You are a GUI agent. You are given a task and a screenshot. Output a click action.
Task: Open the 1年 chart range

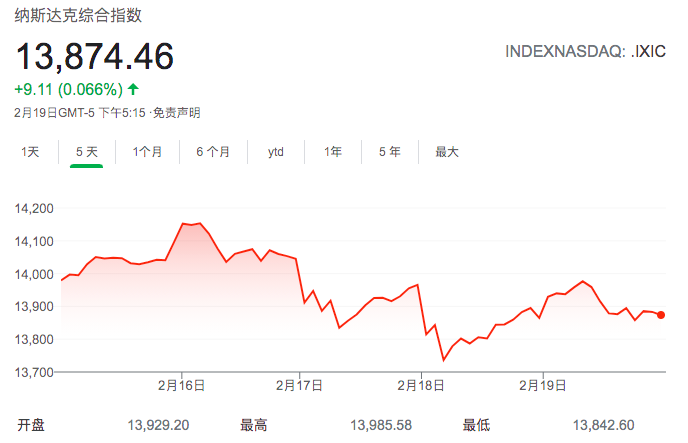[332, 152]
